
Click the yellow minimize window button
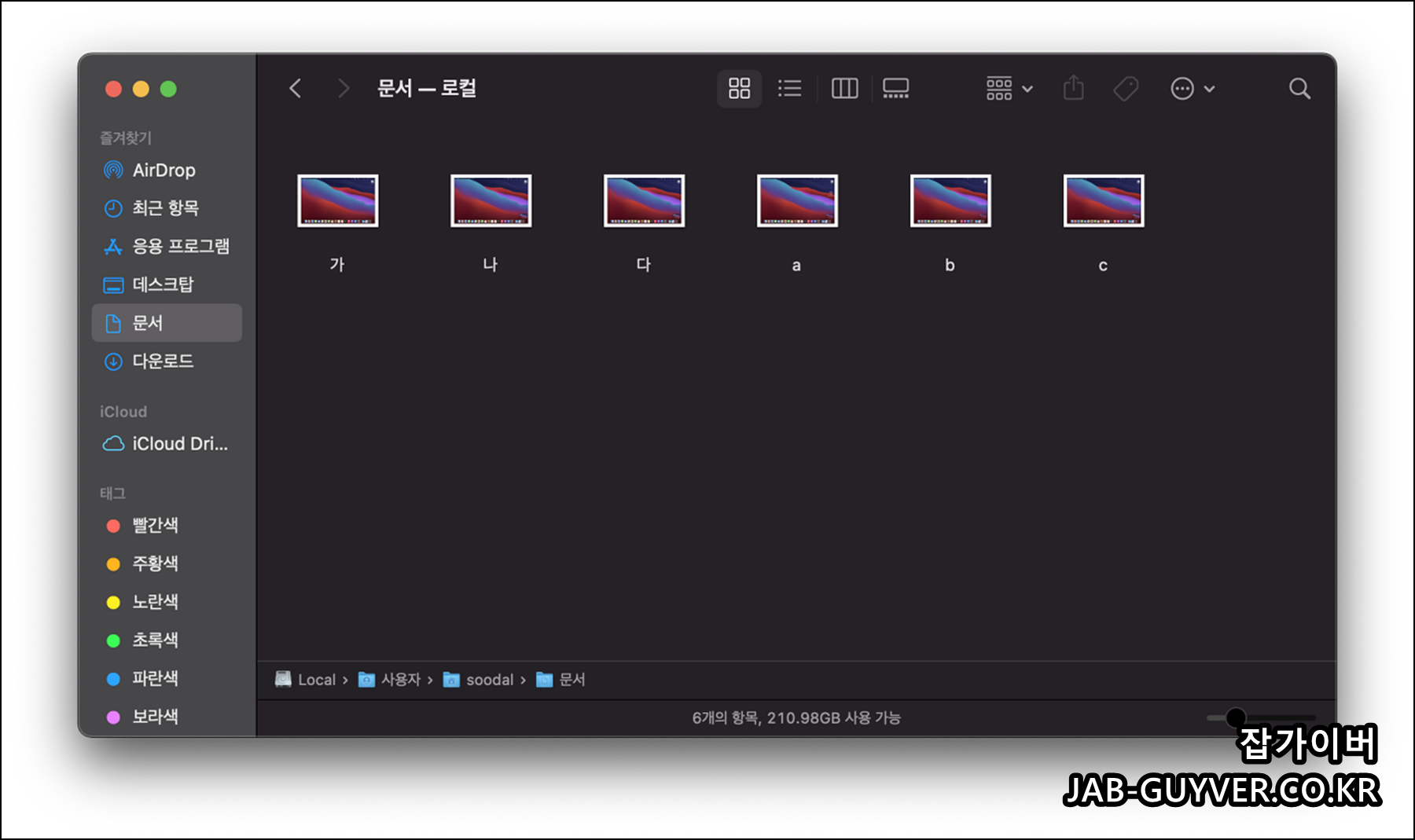pos(141,89)
